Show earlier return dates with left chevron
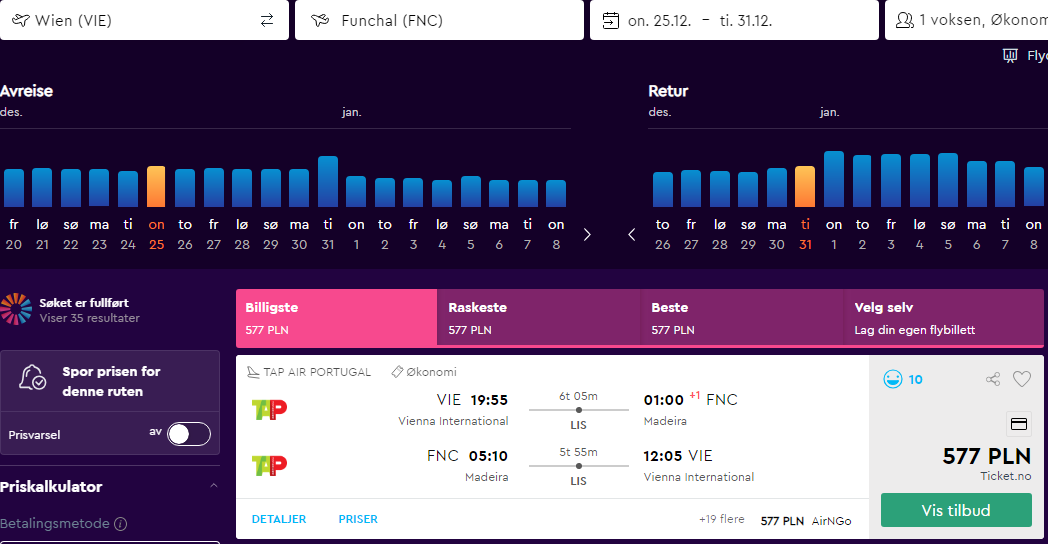 click(x=632, y=235)
